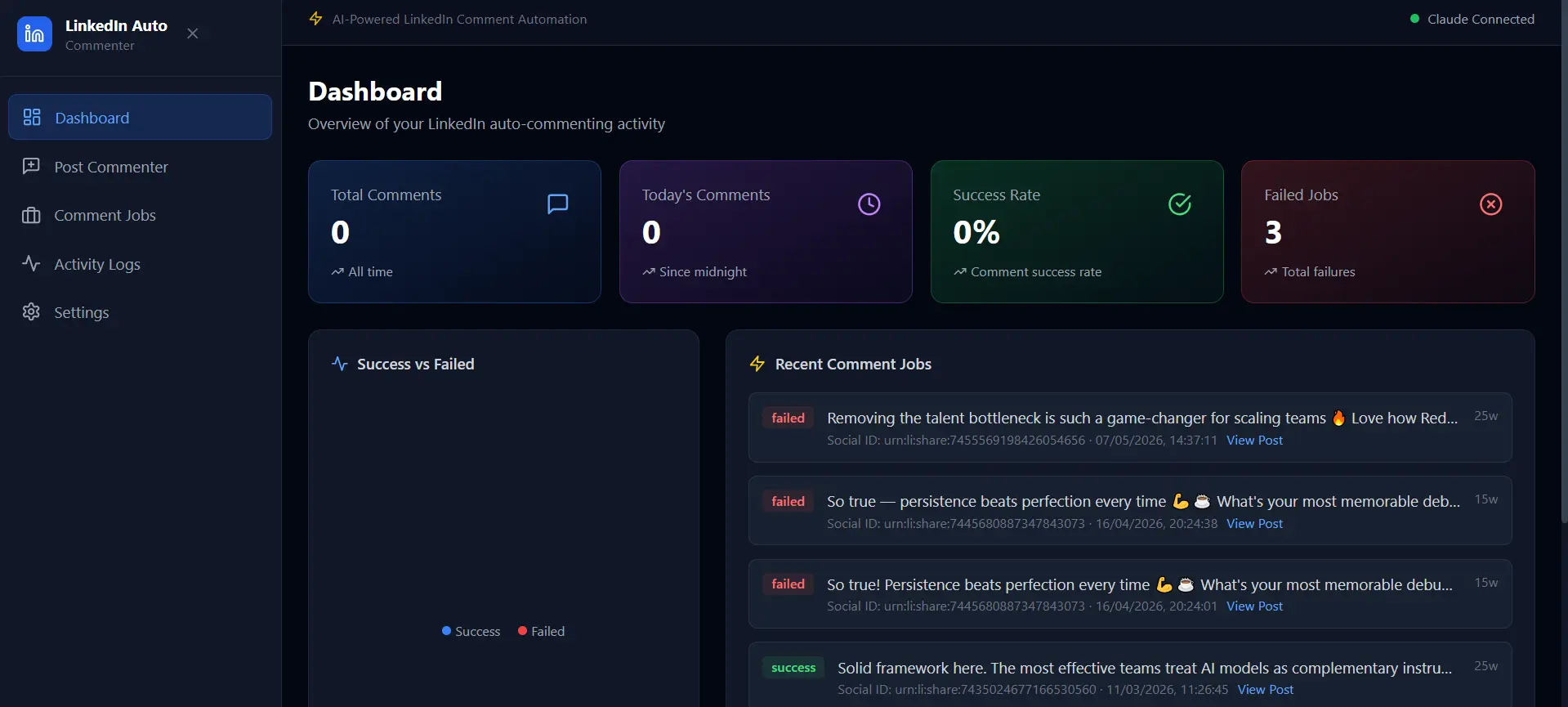Viewport: 1568px width, 707px height.
Task: Click the failed badge on the talent bottleneck job
Action: (x=788, y=418)
